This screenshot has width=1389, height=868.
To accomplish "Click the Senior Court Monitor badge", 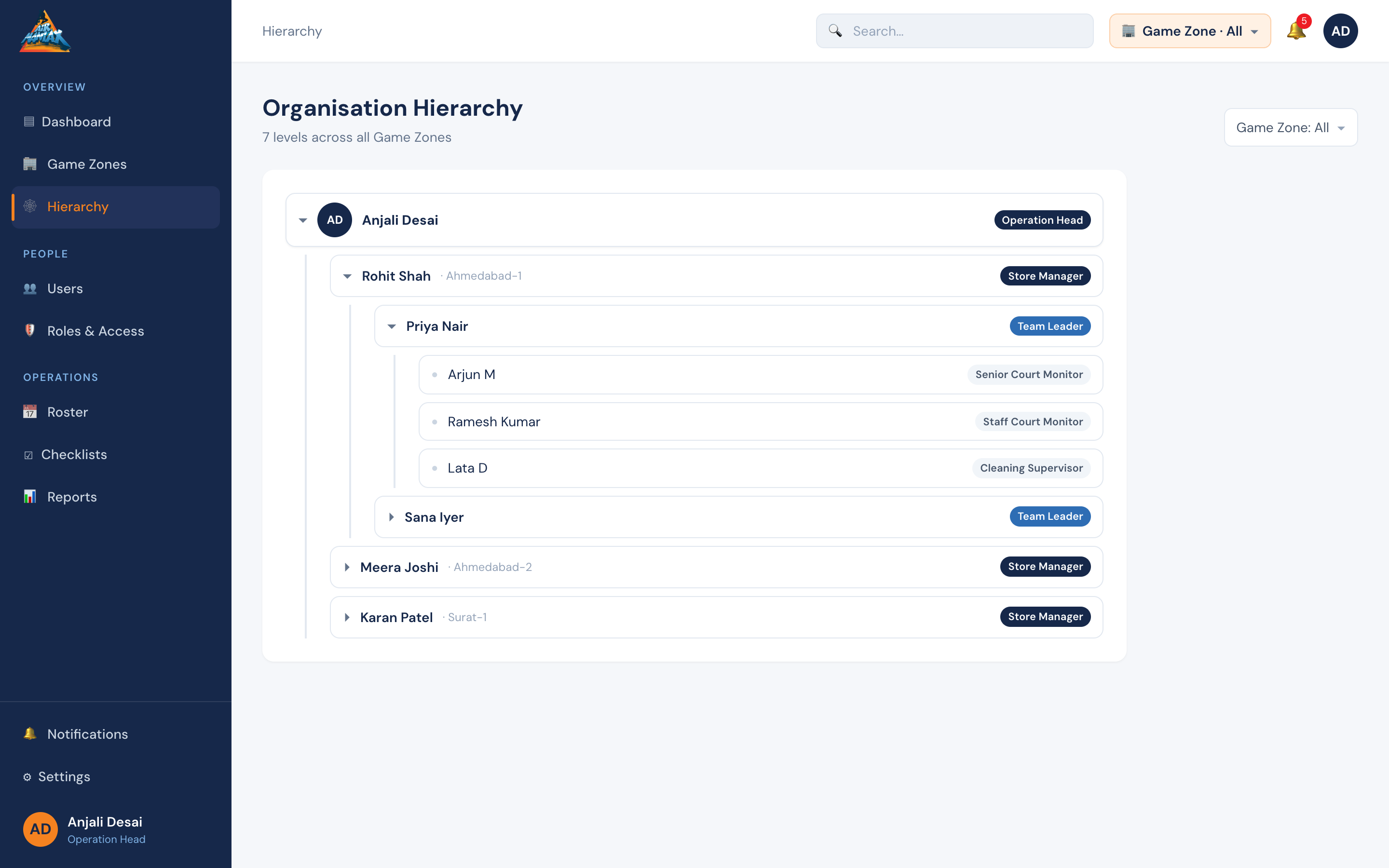I will tap(1029, 374).
